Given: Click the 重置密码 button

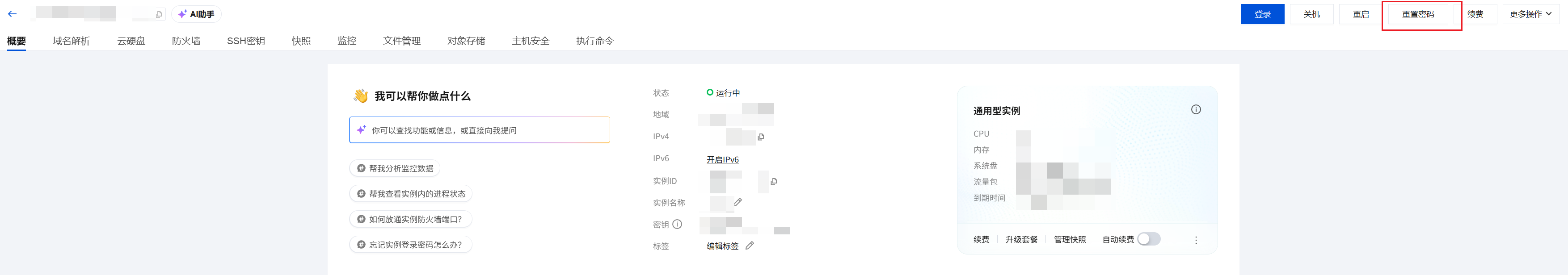Looking at the screenshot, I should 1418,14.
